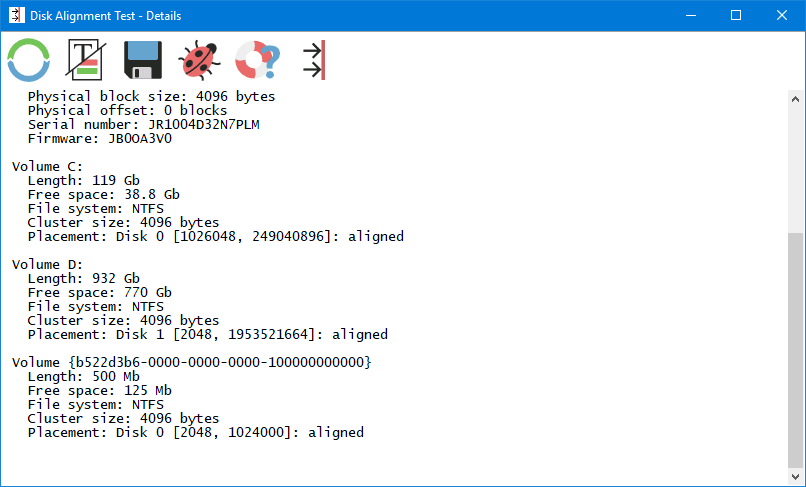Click the red arrow exit icon
Image resolution: width=806 pixels, height=487 pixels.
click(313, 60)
